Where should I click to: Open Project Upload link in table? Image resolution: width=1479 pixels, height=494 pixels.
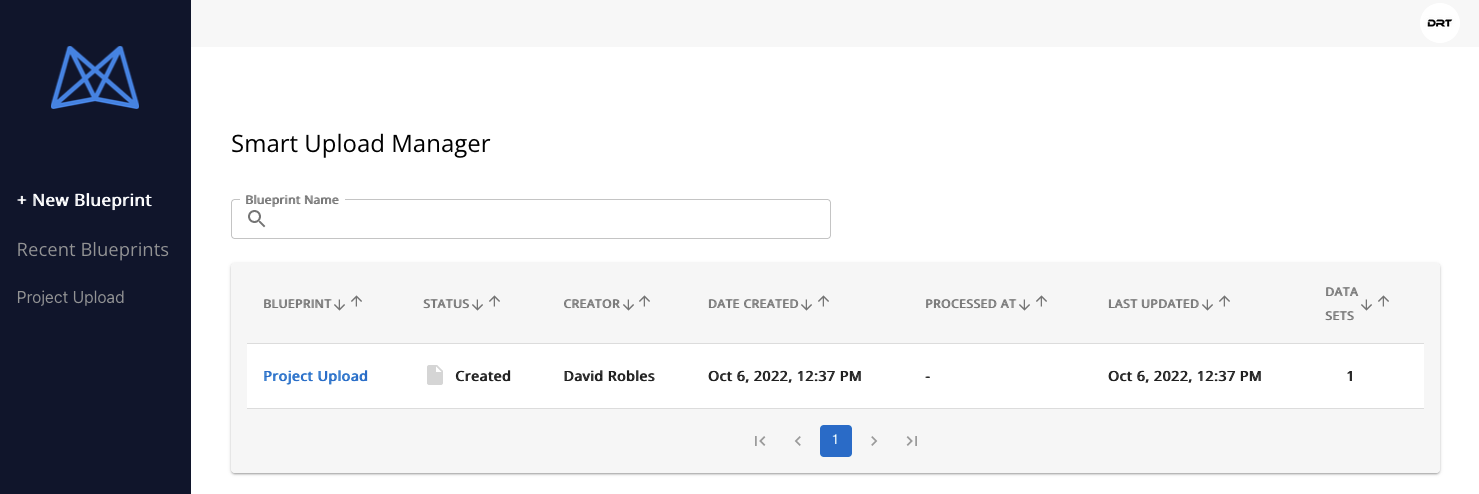click(x=315, y=376)
